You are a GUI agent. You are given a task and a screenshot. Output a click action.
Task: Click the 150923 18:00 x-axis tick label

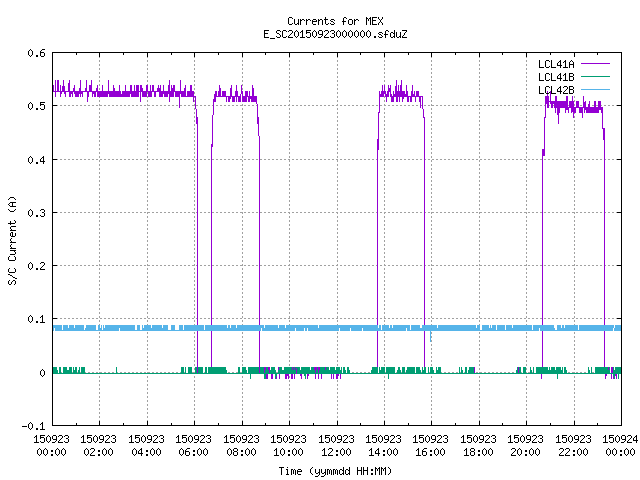tap(478, 445)
